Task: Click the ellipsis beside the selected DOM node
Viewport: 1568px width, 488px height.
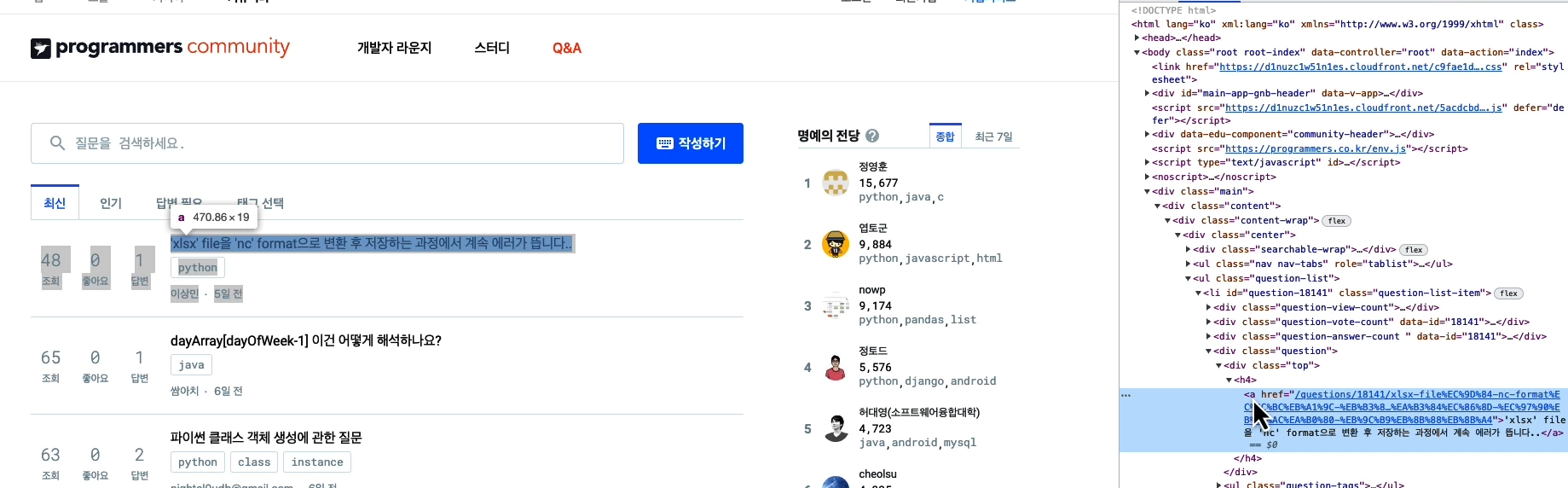Action: pos(1126,395)
